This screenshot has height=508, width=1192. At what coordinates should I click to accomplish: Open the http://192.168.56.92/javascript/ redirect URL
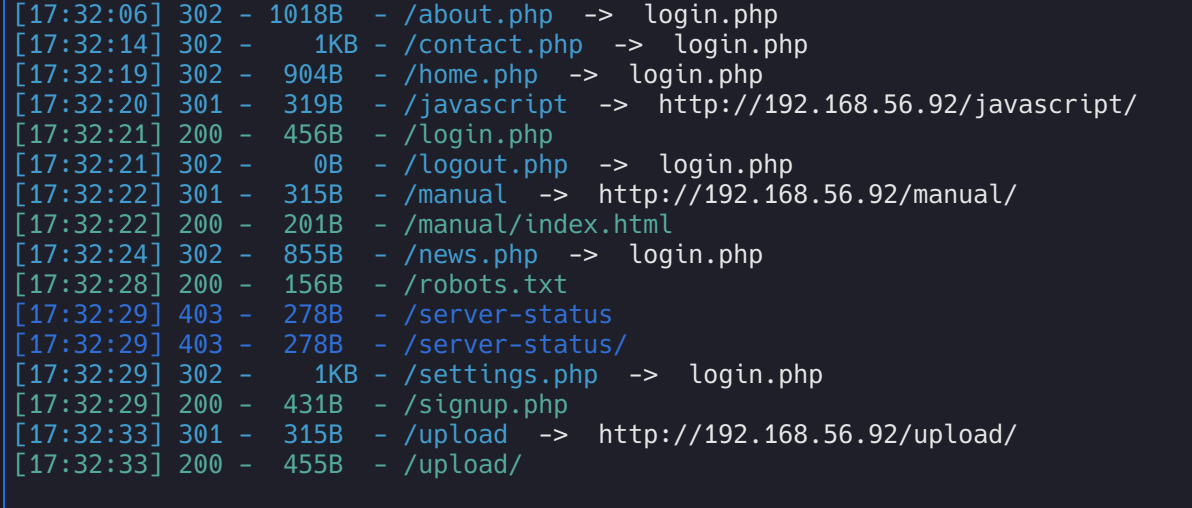click(897, 105)
